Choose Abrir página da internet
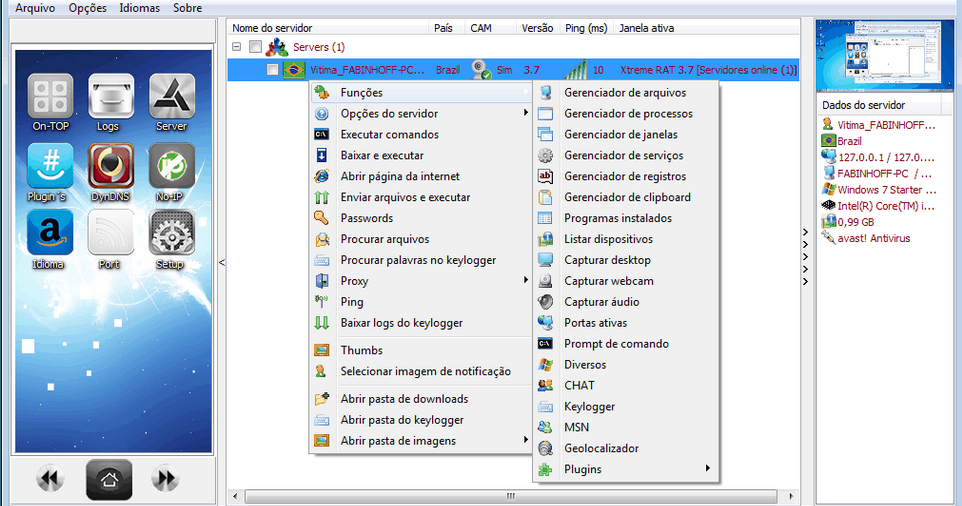This screenshot has width=962, height=506. [x=421, y=176]
